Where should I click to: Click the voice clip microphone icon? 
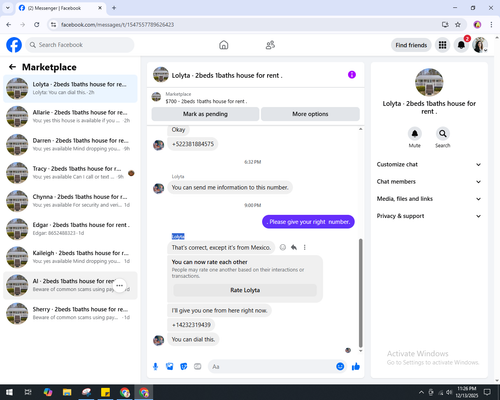pos(155,367)
